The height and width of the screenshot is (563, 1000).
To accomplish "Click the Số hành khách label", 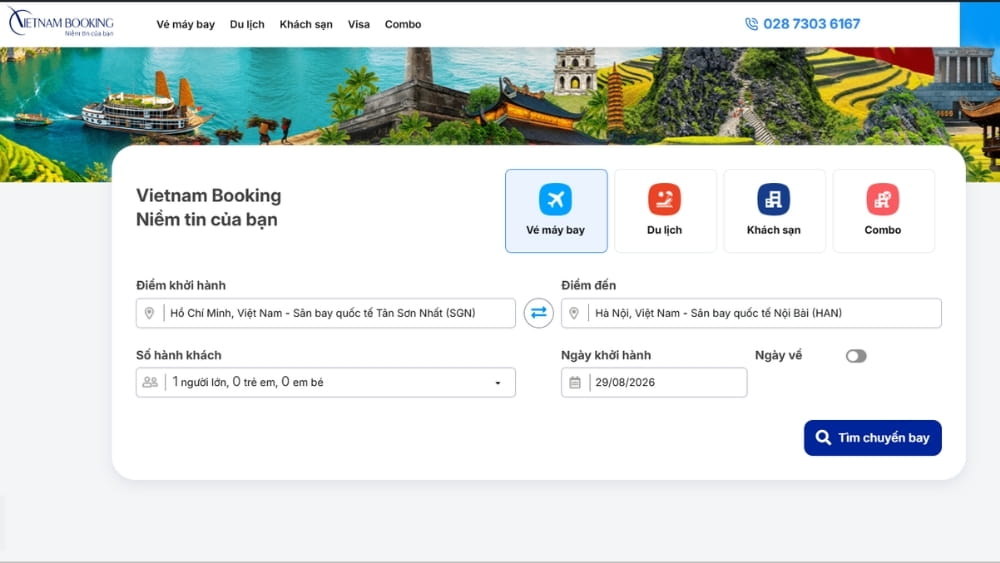I will [x=179, y=355].
